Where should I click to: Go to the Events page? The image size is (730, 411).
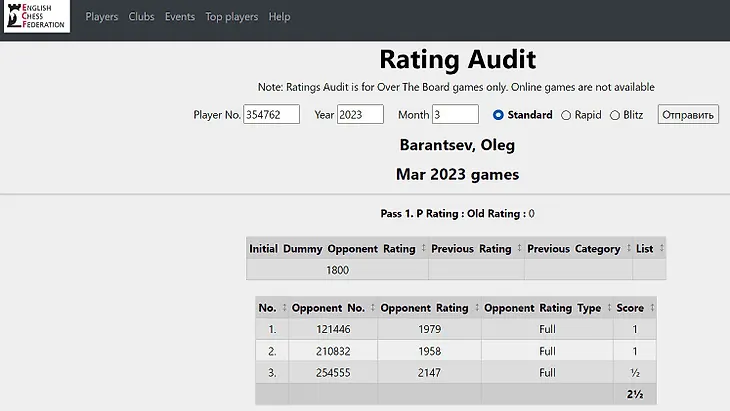pyautogui.click(x=180, y=17)
